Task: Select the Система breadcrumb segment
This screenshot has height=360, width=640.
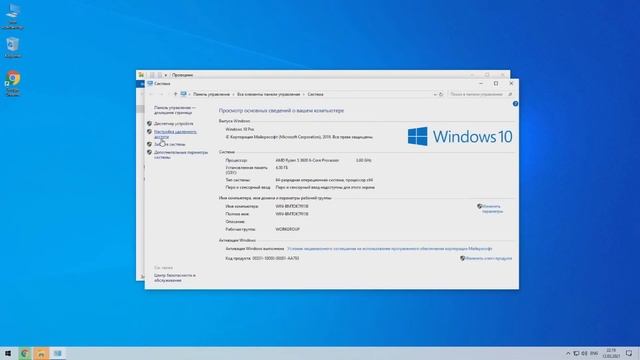Action: (x=316, y=94)
